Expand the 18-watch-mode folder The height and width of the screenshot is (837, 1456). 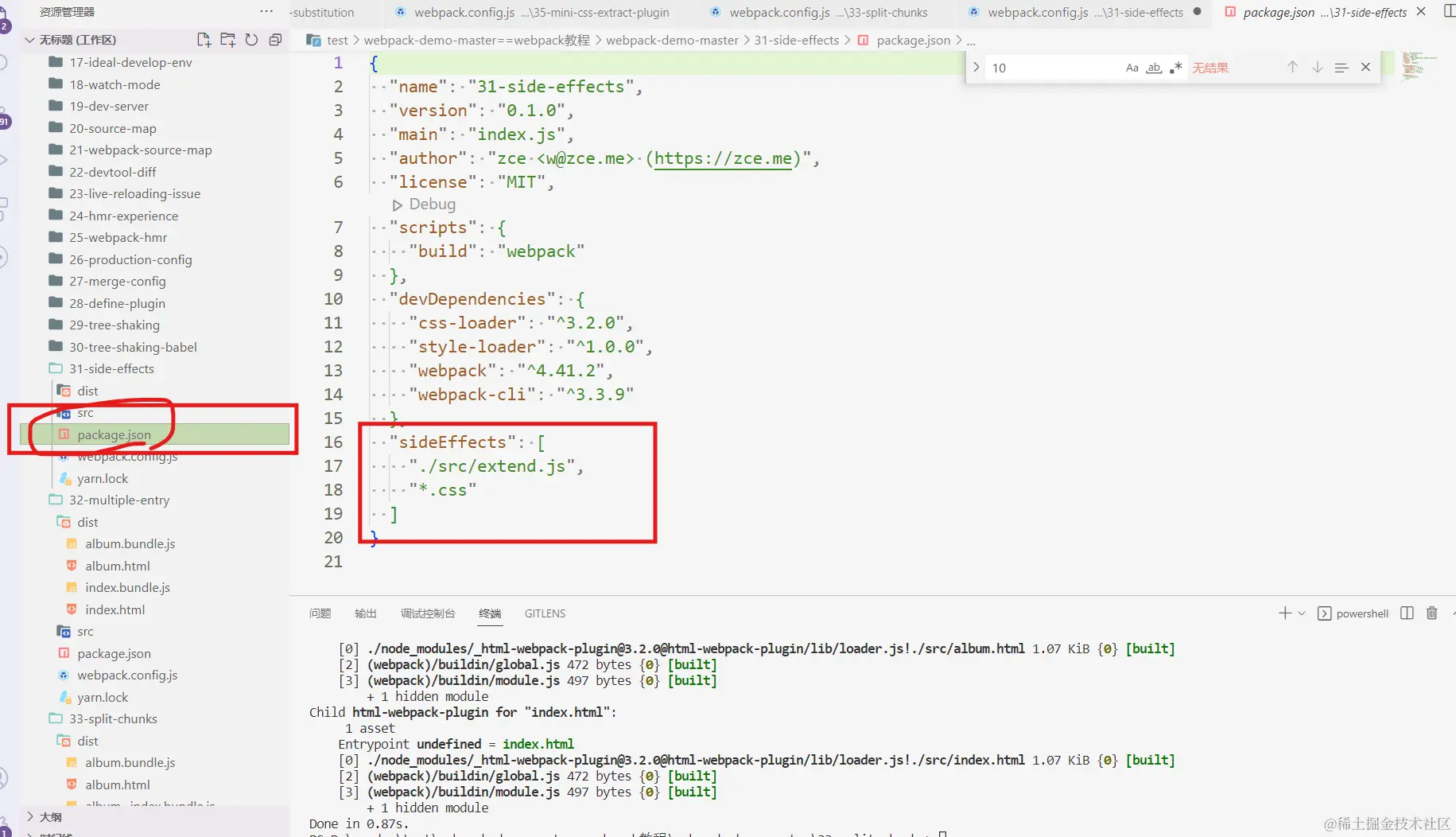(x=115, y=84)
